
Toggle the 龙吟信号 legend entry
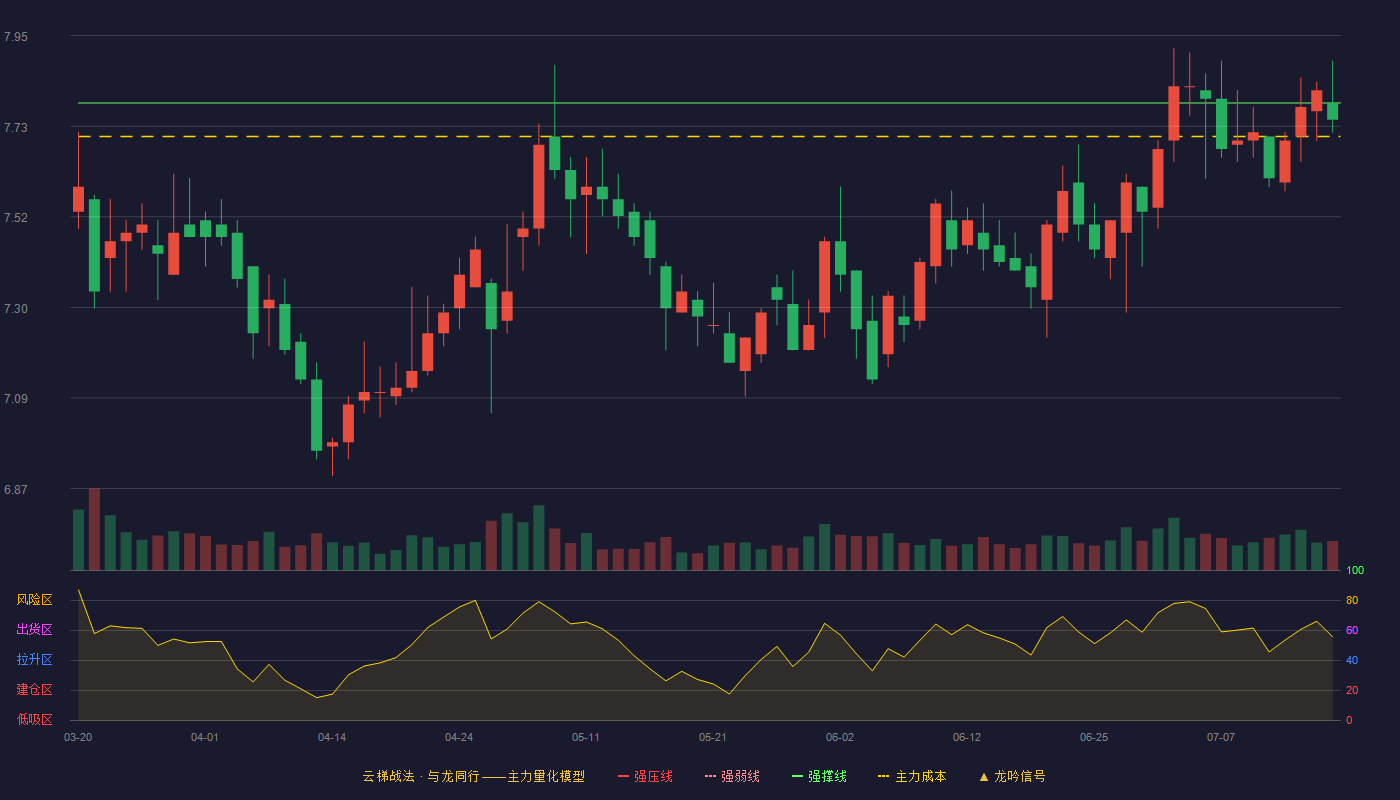tap(1011, 776)
